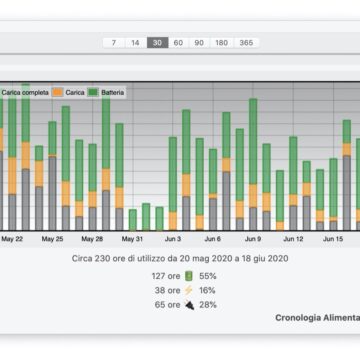Click the power plug icon beside 65 ore

[189, 305]
